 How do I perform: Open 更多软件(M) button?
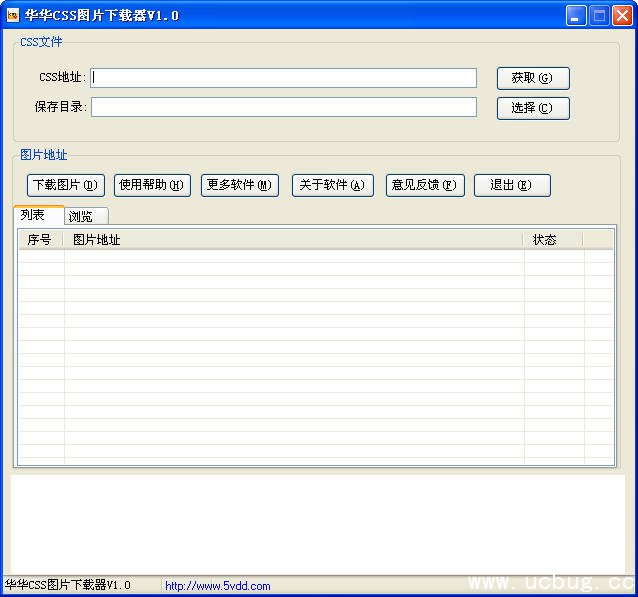[239, 185]
